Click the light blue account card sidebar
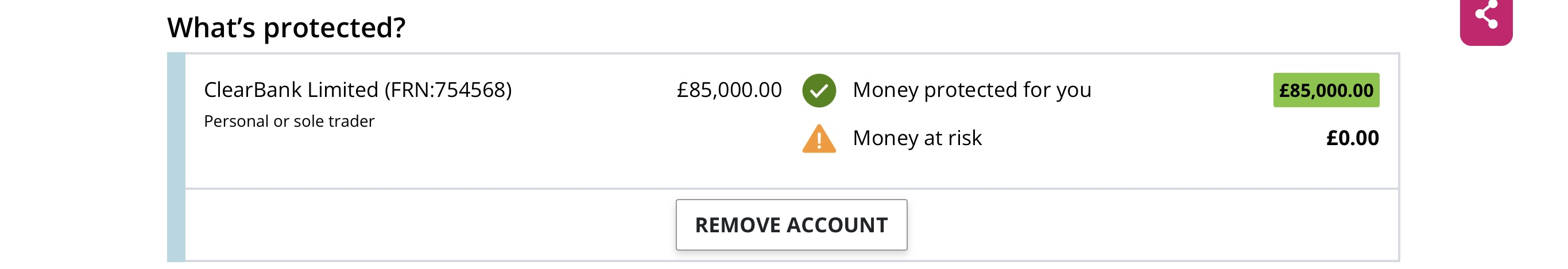This screenshot has width=1568, height=269. point(176,157)
